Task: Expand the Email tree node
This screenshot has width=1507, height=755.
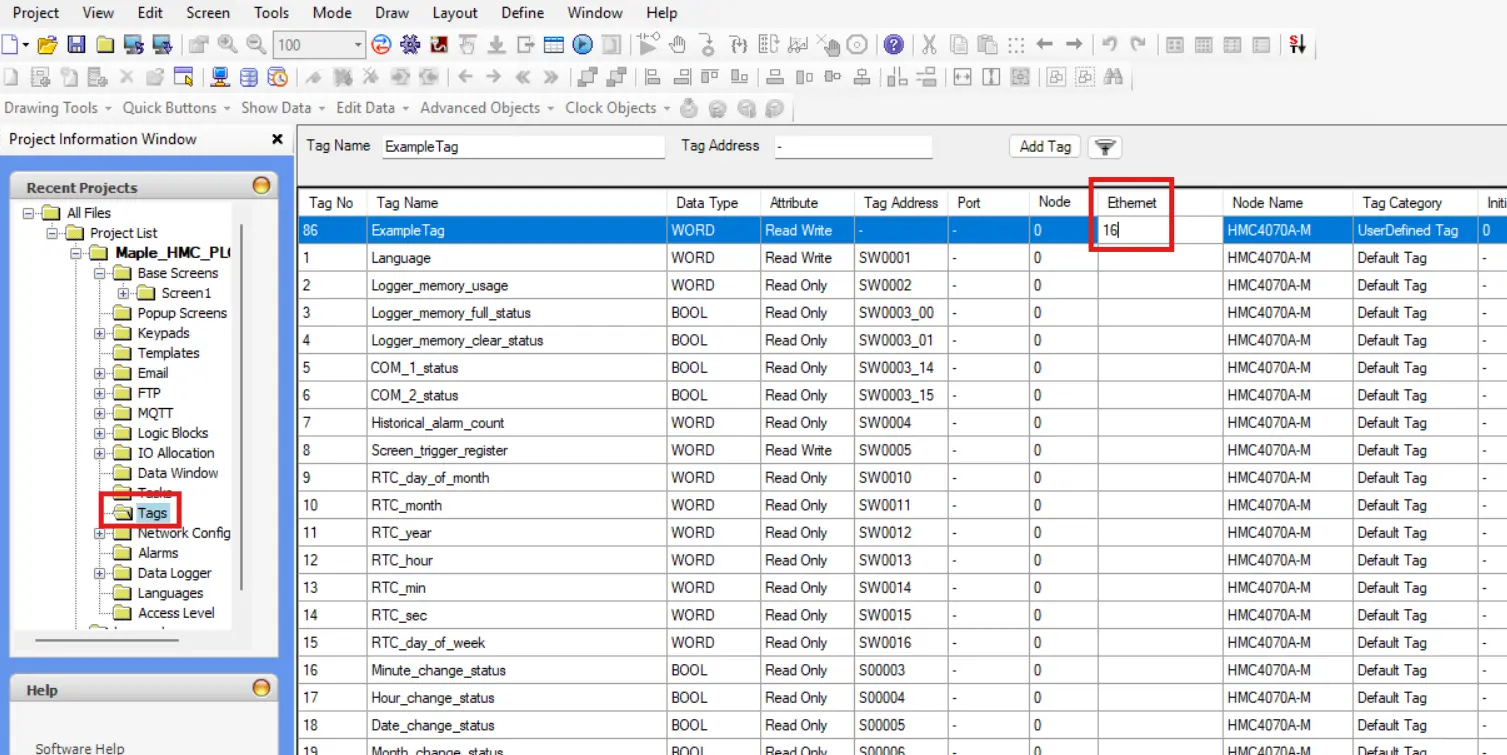Action: [x=98, y=373]
